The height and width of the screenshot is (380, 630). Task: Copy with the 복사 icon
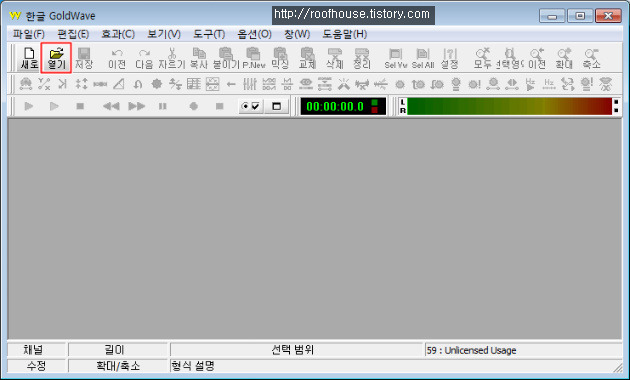click(x=199, y=59)
